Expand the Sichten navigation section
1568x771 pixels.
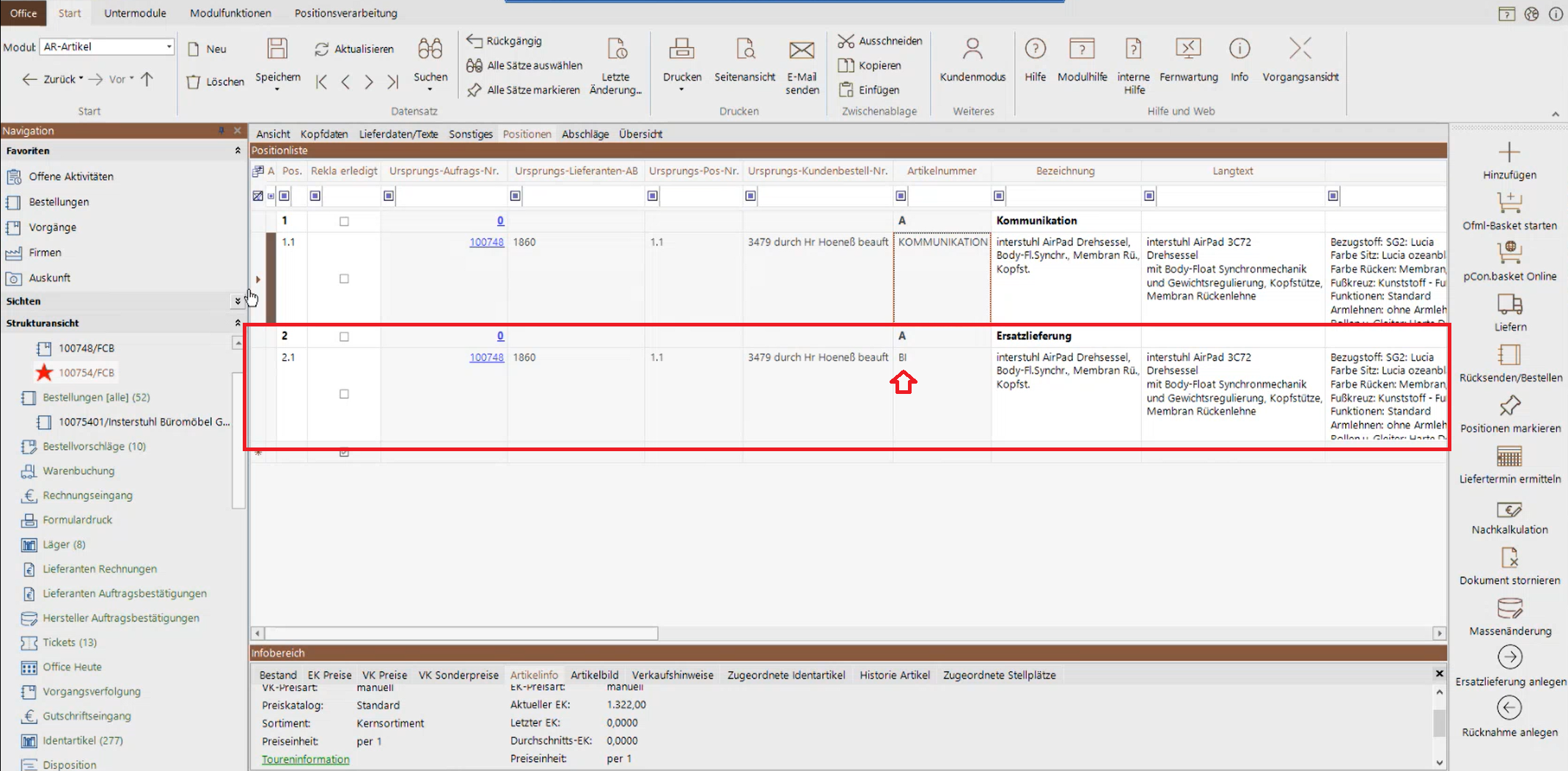[x=237, y=302]
